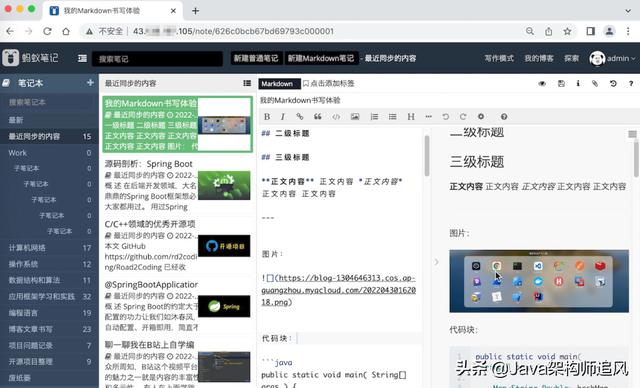Switch note list view layout icon

click(x=247, y=83)
